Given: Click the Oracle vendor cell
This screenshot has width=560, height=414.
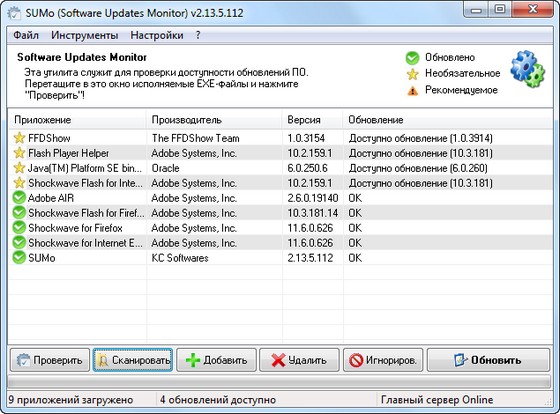Looking at the screenshot, I should 165,168.
